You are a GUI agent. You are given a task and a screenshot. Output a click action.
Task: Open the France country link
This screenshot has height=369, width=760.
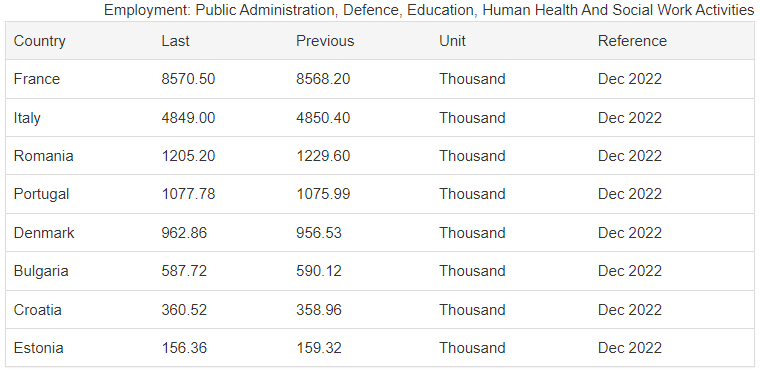tap(37, 79)
